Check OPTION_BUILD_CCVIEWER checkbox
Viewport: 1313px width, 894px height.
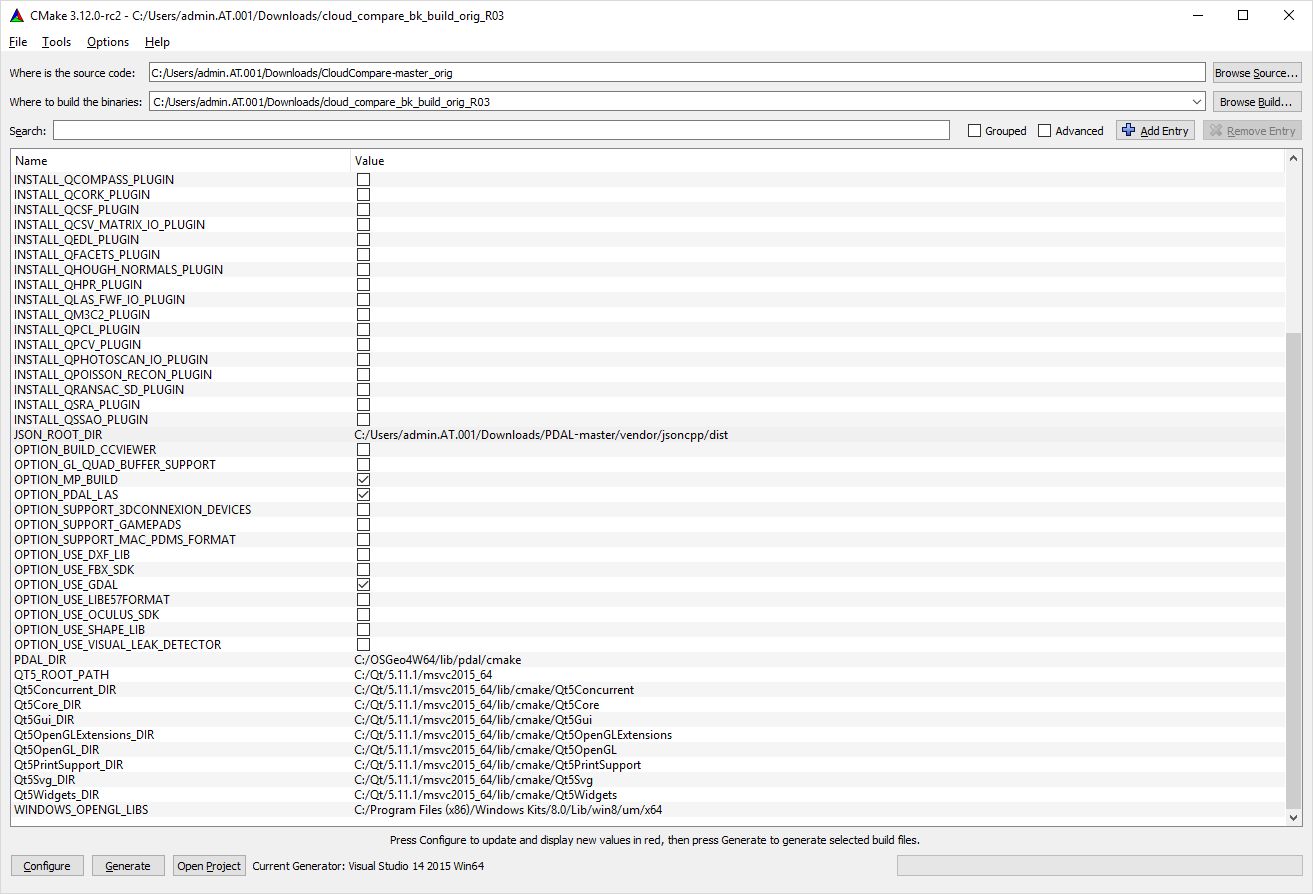[363, 450]
